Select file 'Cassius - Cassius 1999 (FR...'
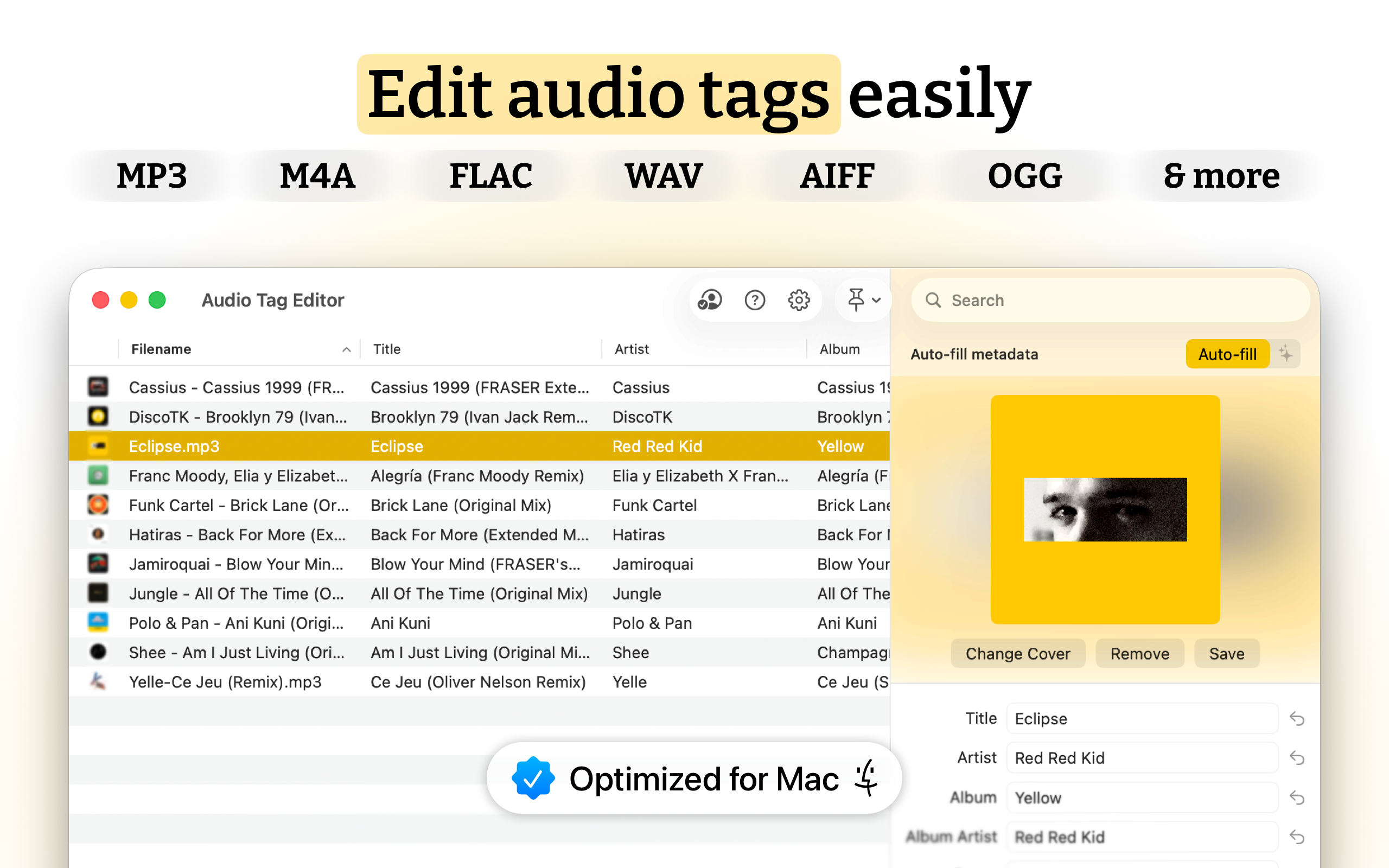The width and height of the screenshot is (1389, 868). click(237, 387)
